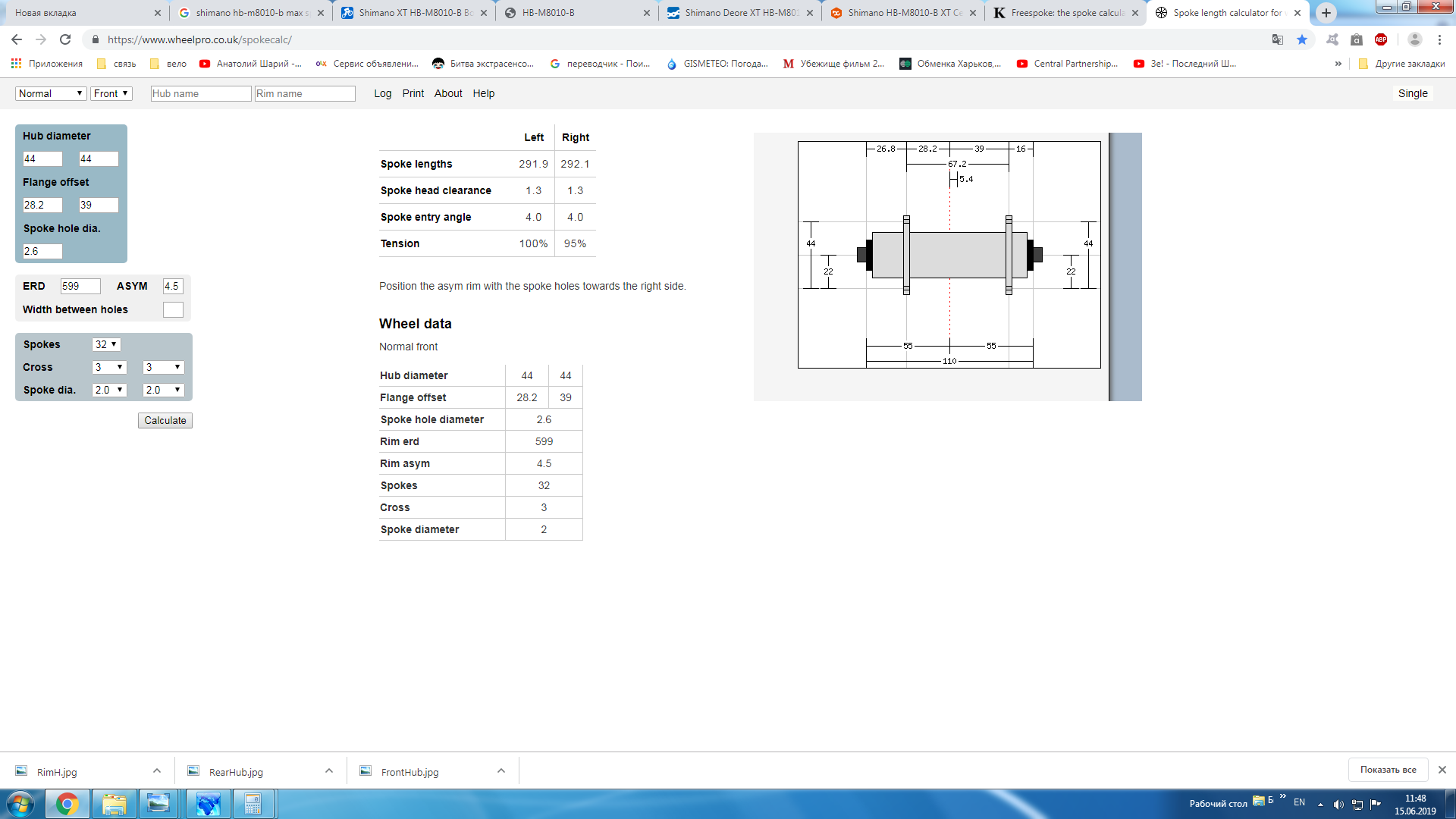The image size is (1456, 819).
Task: Open Chrome menu via three dots icon
Action: point(1439,39)
